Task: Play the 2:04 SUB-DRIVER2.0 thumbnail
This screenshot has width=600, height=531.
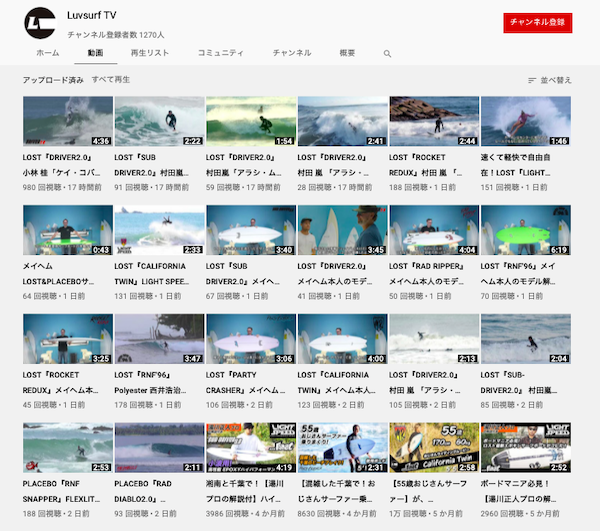Action: tap(526, 339)
